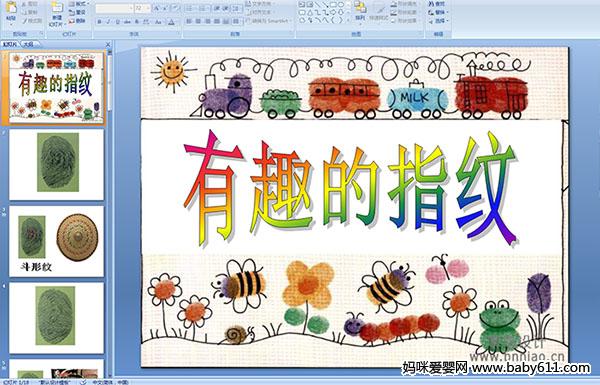Toggle italic formatting

[108, 22]
